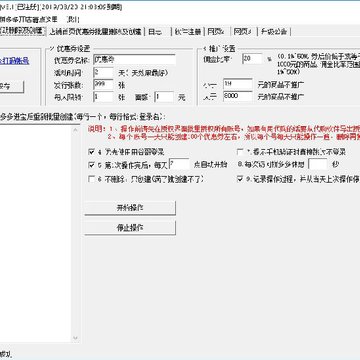Enable option 6 不删除,只创建 checkbox

(x=91, y=179)
